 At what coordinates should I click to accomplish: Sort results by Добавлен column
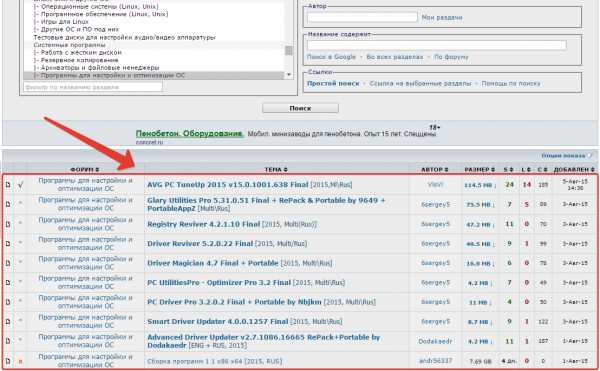(574, 169)
